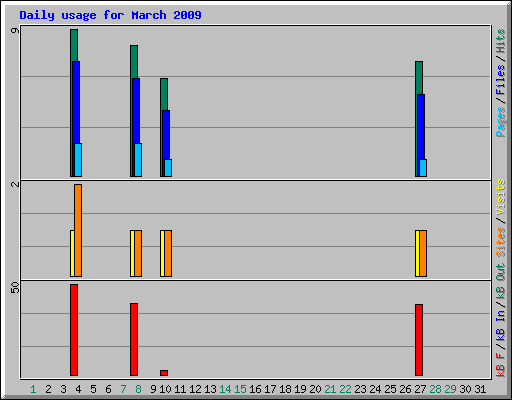Click the tall orange Sites bar for day 4
The image size is (512, 400).
[x=78, y=230]
